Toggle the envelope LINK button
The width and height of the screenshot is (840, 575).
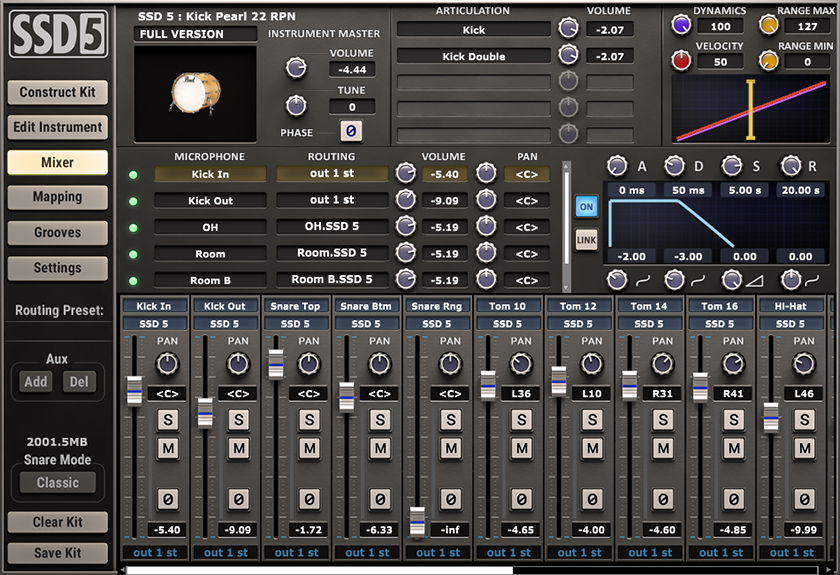pyautogui.click(x=587, y=239)
